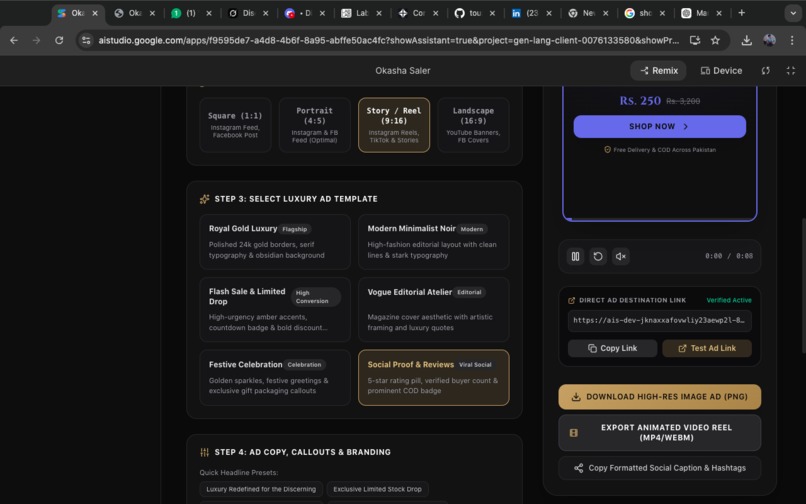View site information icon in address bar
Screen dimensions: 806x504
(x=86, y=40)
